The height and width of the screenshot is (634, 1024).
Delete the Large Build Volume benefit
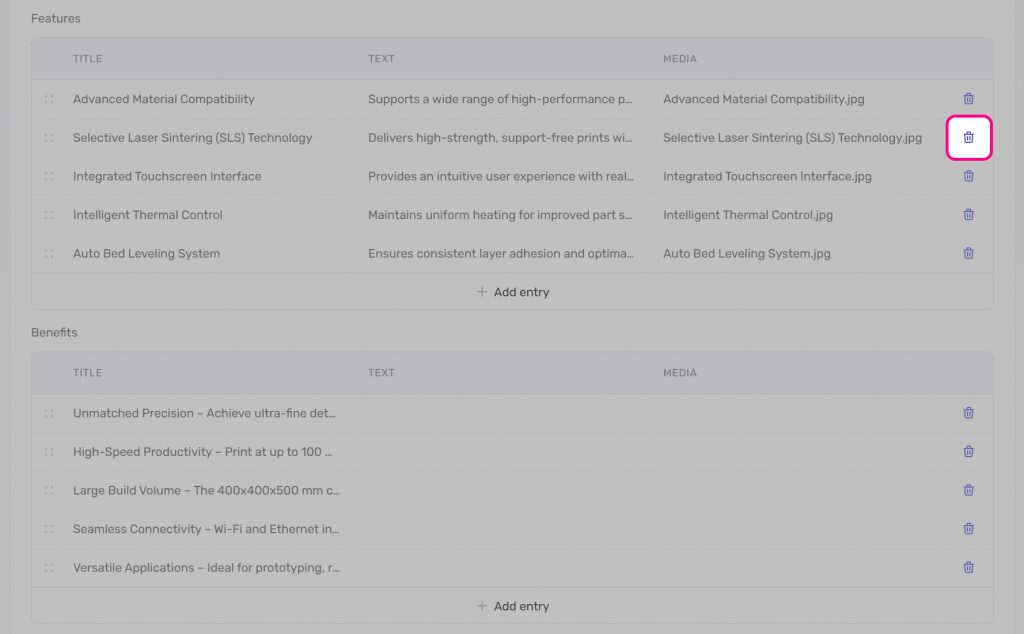[x=968, y=490]
